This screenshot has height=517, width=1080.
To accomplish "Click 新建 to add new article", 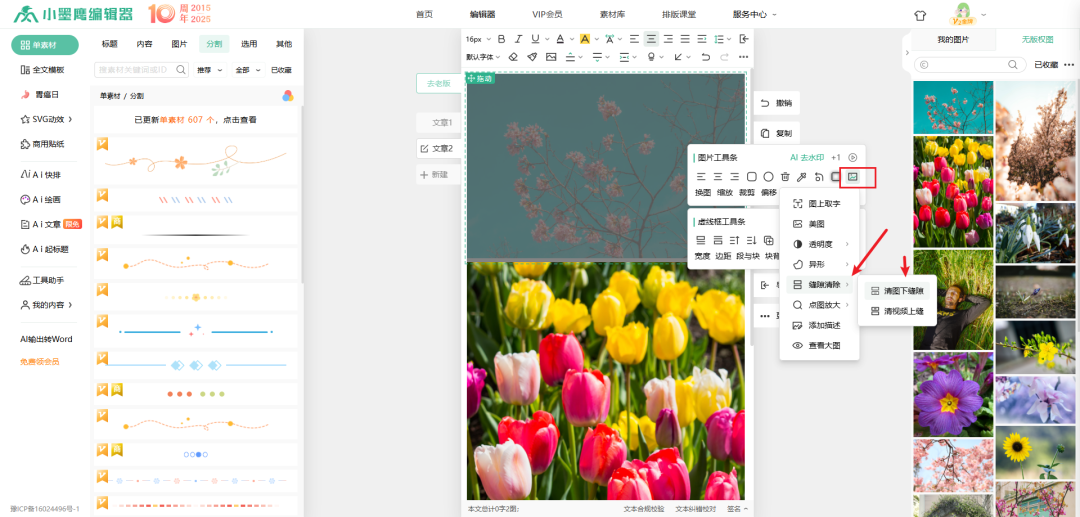I will coord(437,175).
